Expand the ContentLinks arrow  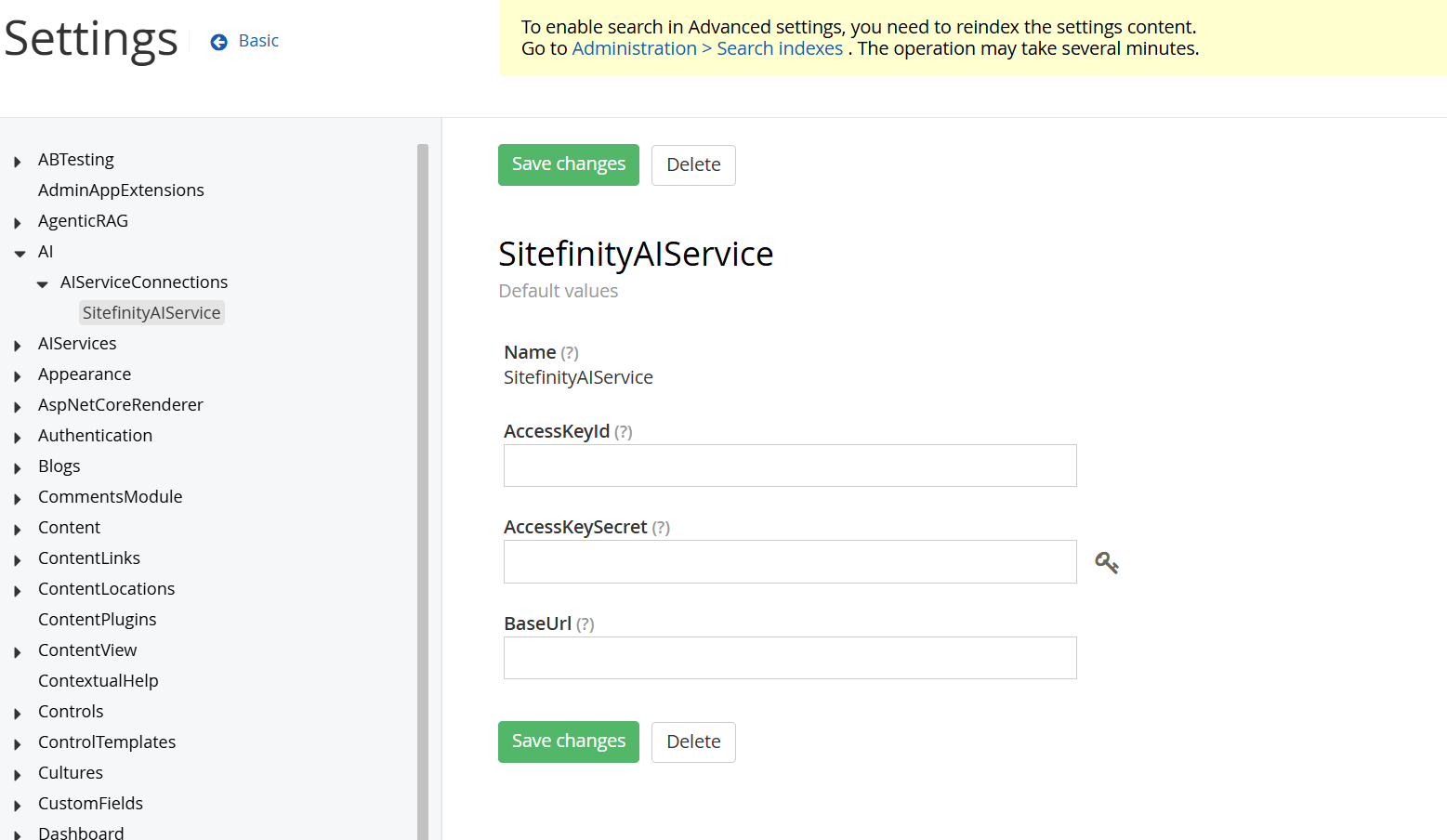coord(18,560)
